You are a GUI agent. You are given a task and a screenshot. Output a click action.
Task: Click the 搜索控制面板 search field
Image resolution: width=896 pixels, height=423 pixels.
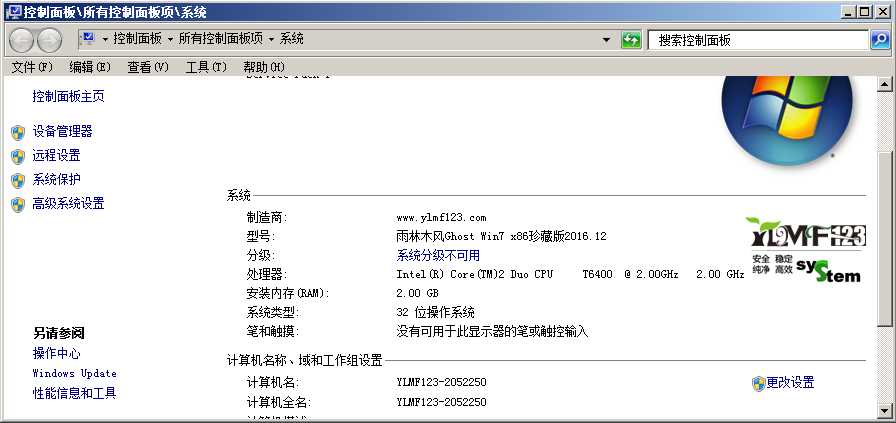click(758, 40)
